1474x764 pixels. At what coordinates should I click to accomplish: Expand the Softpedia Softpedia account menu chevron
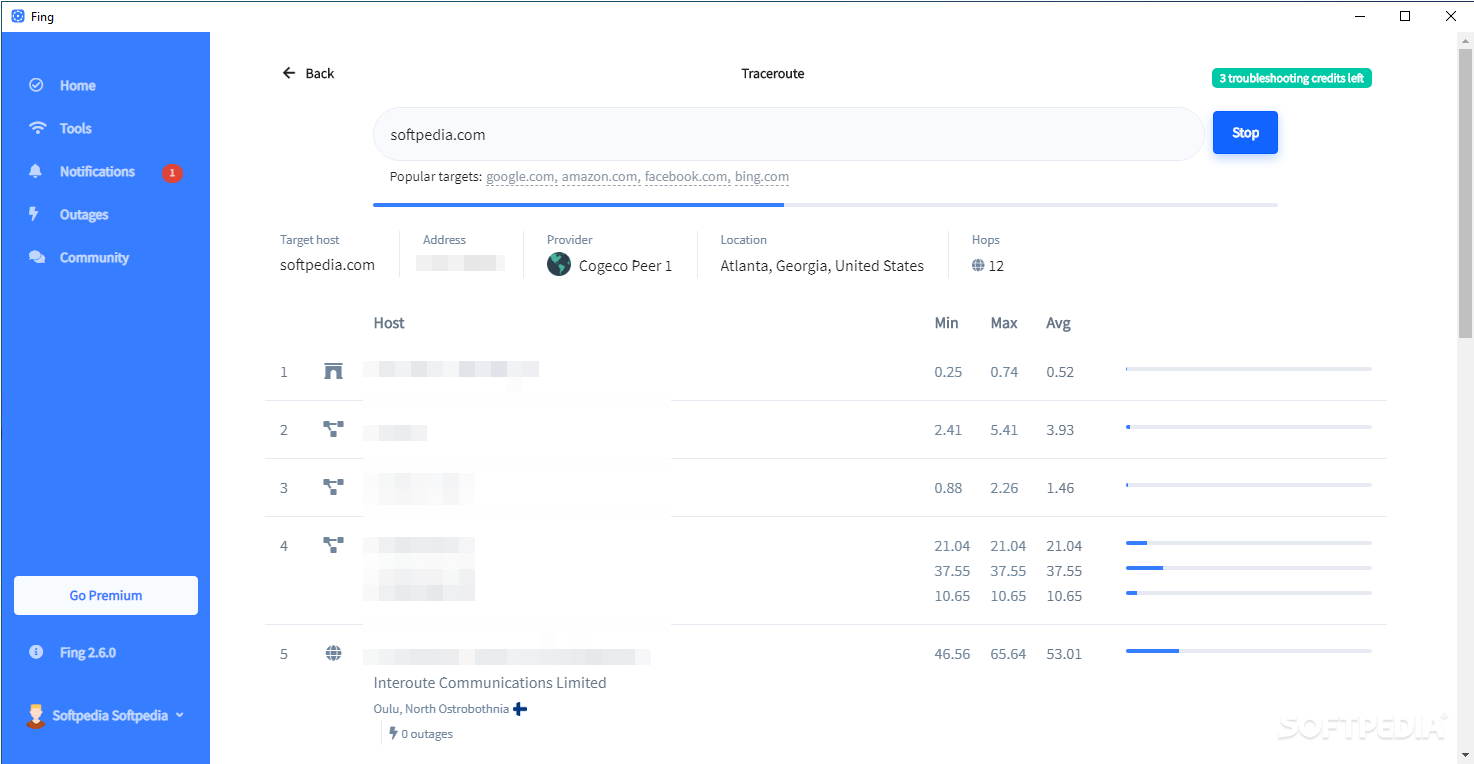pos(180,715)
